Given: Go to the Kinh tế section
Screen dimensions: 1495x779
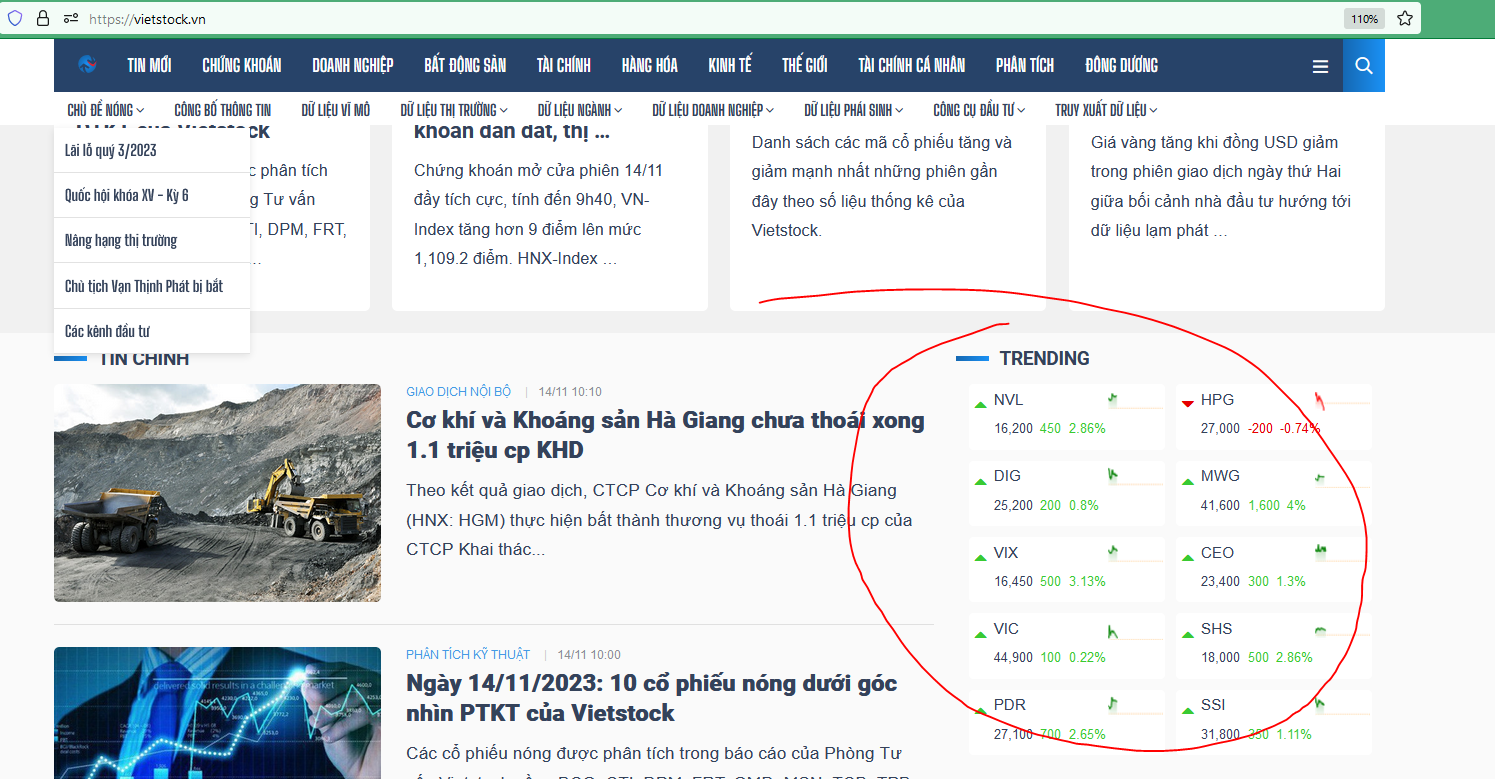Looking at the screenshot, I should click(x=730, y=66).
